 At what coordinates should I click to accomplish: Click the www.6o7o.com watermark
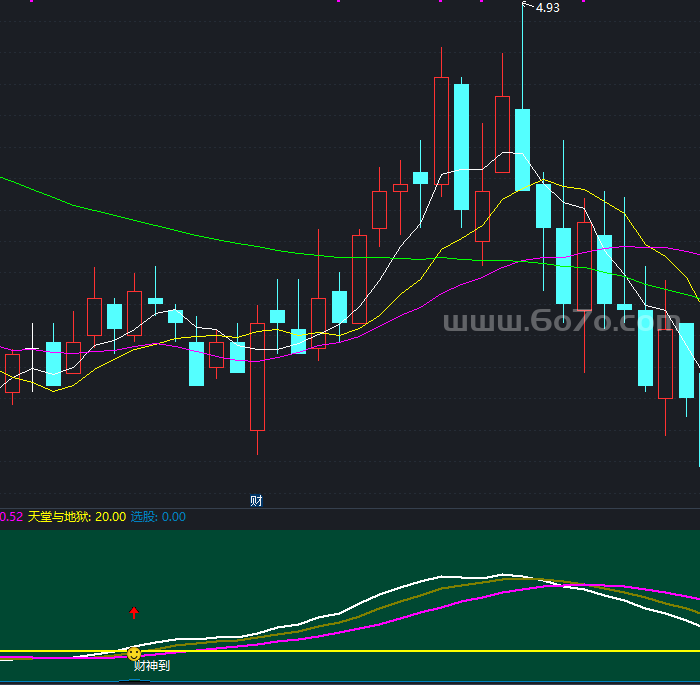570,323
